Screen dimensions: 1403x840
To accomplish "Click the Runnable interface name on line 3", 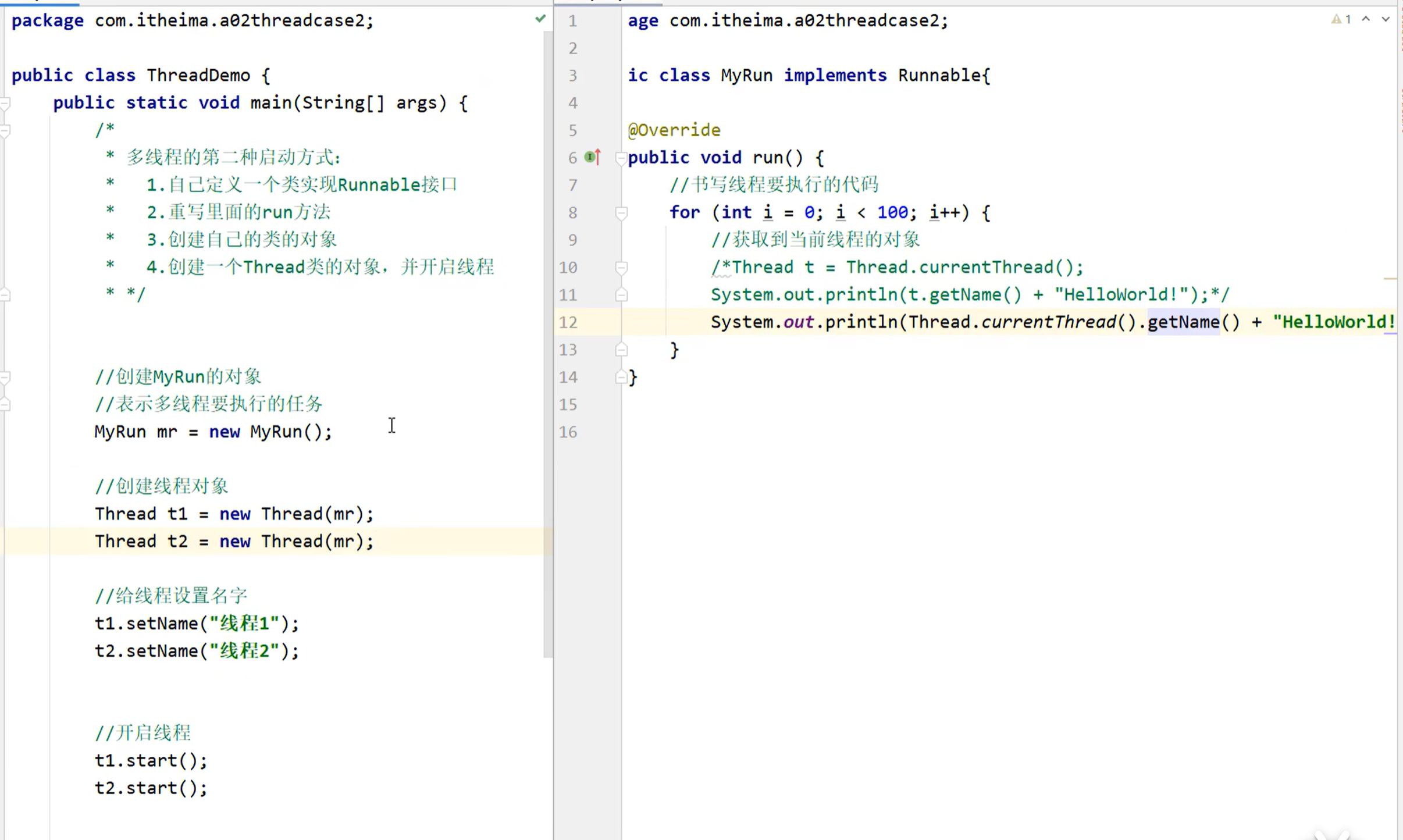I will [x=939, y=76].
